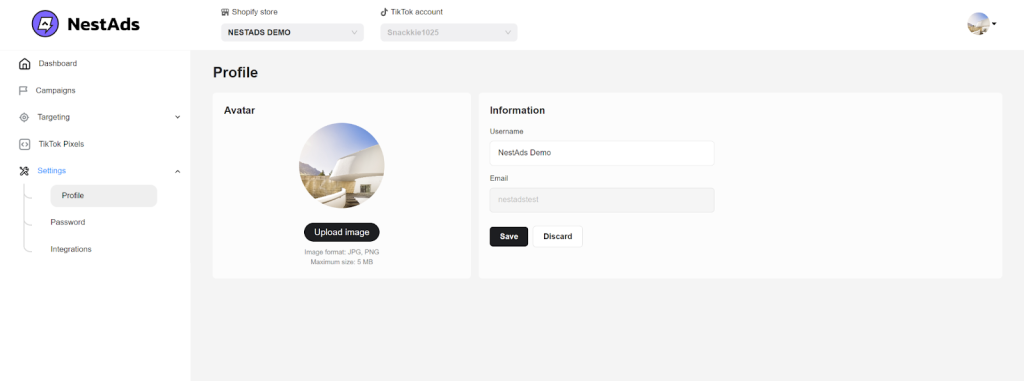Screen dimensions: 1024x381
Task: Save the profile information
Action: point(509,237)
